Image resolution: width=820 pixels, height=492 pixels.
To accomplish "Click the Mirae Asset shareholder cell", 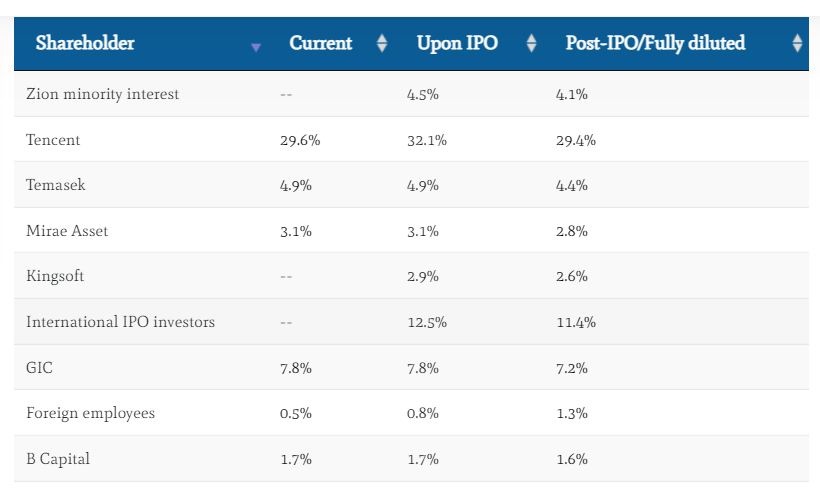I will pos(67,231).
